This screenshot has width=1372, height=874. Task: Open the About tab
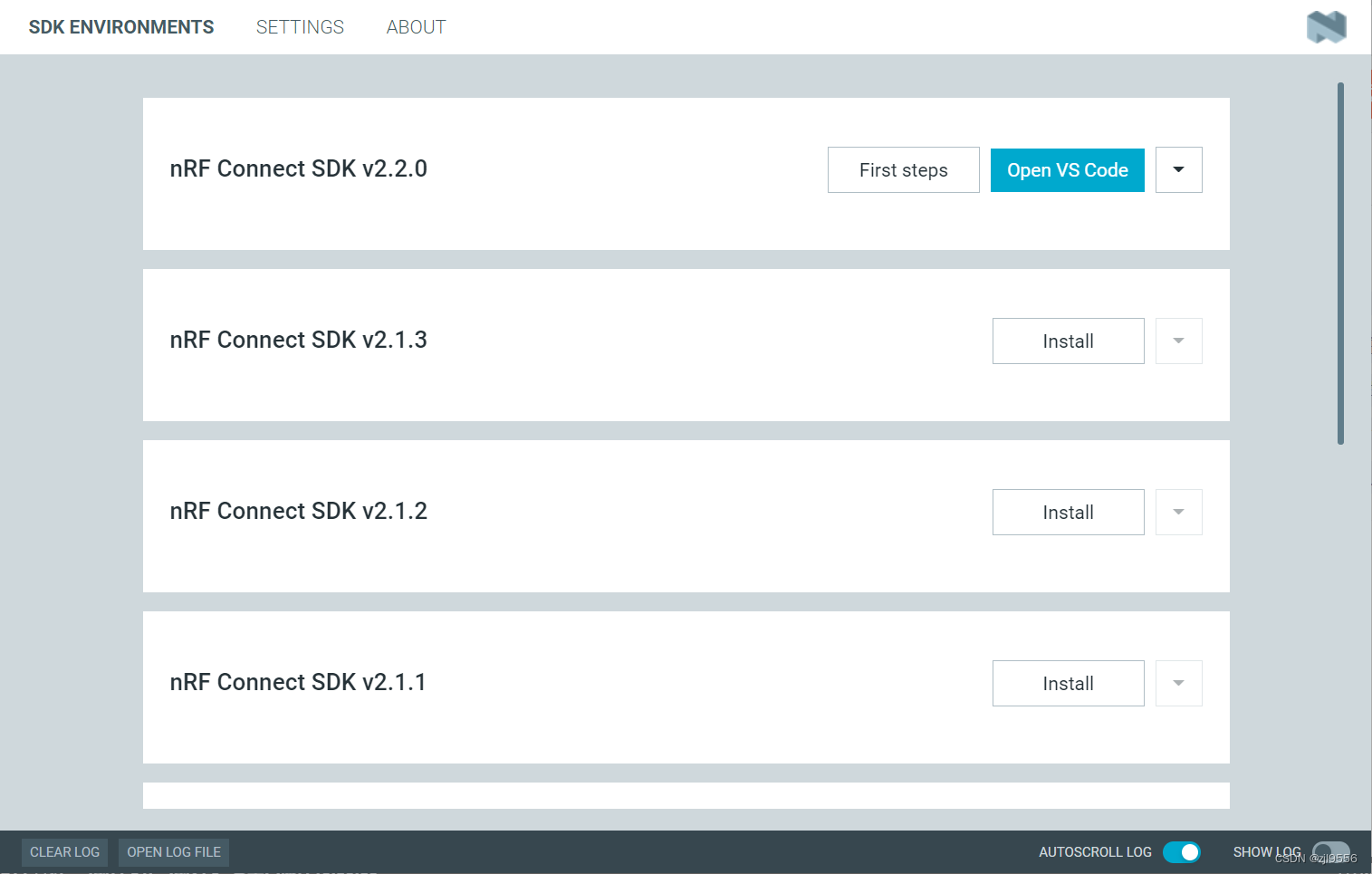[417, 27]
